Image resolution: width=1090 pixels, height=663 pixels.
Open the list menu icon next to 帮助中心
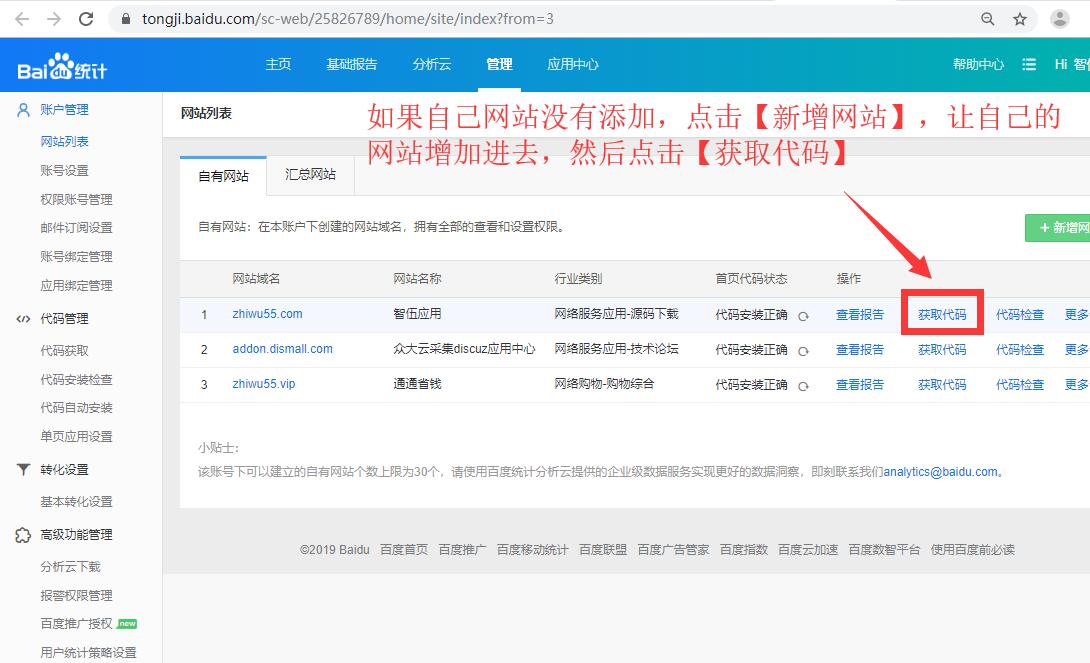pos(1029,65)
